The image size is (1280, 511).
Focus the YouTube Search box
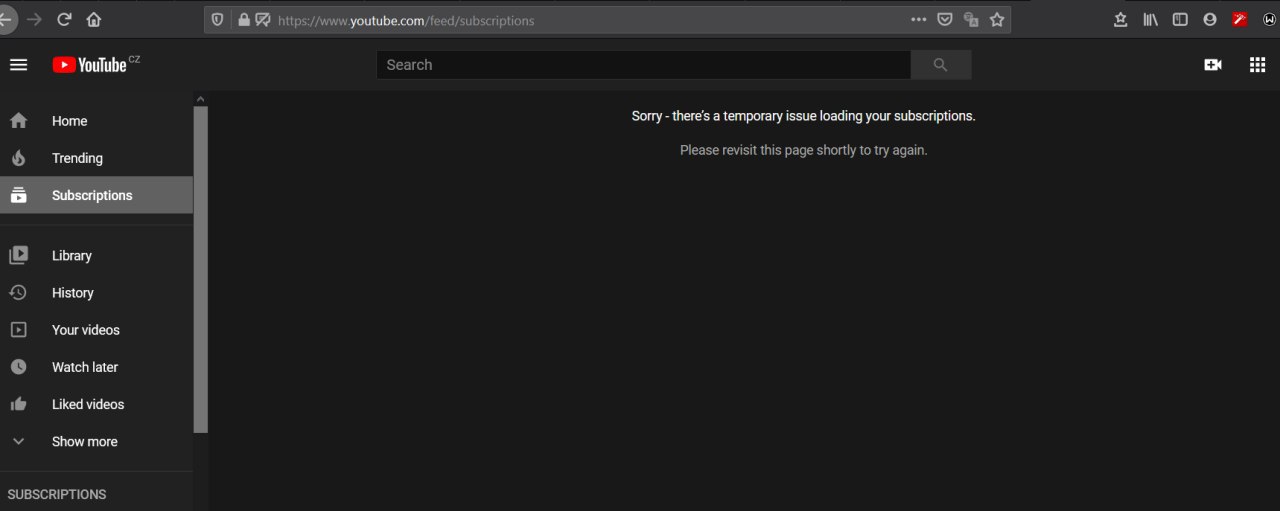pyautogui.click(x=643, y=65)
